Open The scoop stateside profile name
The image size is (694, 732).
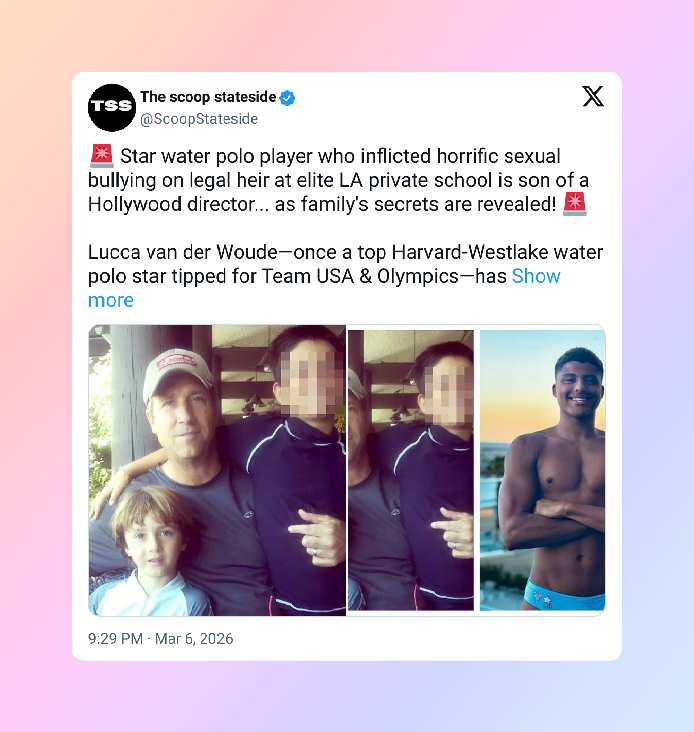click(x=208, y=97)
